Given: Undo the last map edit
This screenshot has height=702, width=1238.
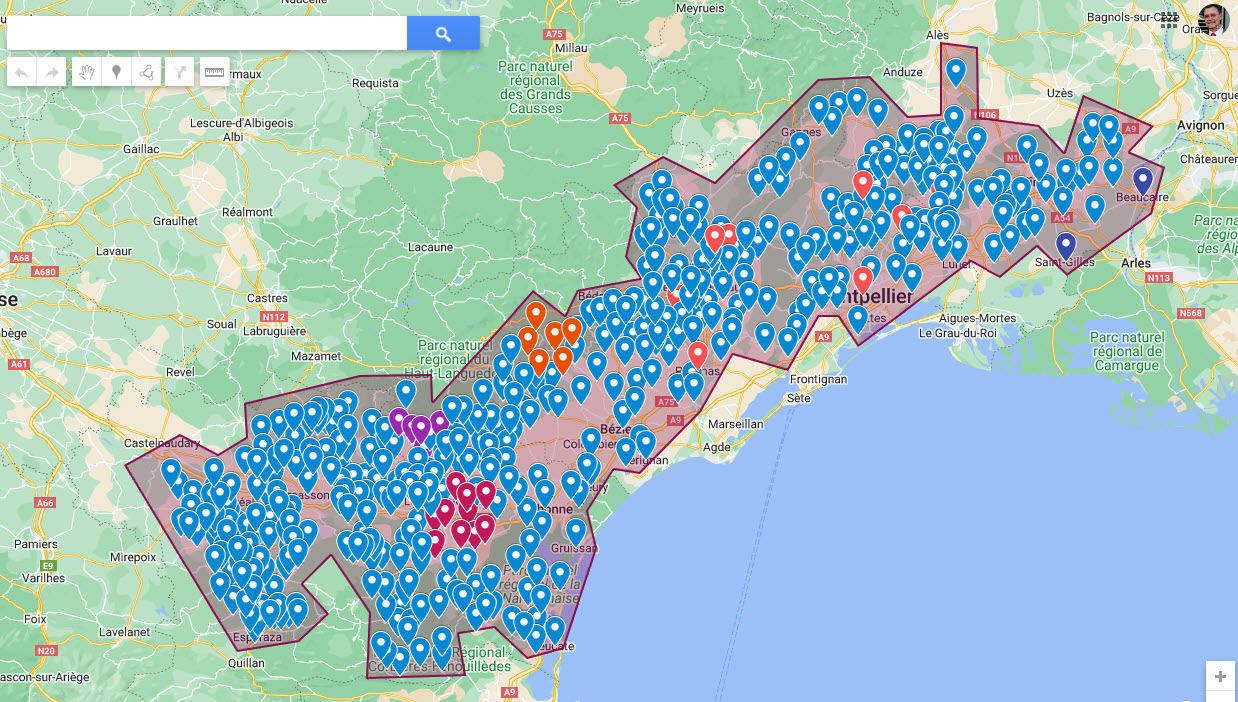Looking at the screenshot, I should 21,72.
